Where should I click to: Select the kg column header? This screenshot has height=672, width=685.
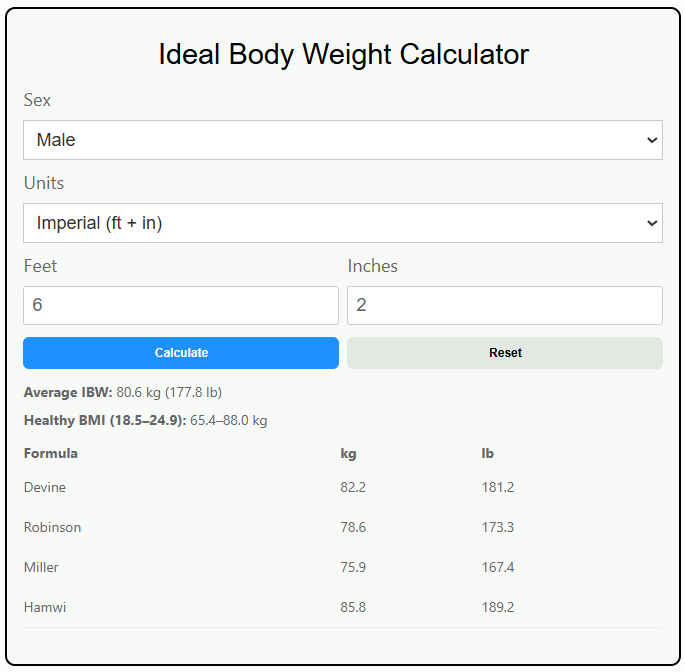348,453
